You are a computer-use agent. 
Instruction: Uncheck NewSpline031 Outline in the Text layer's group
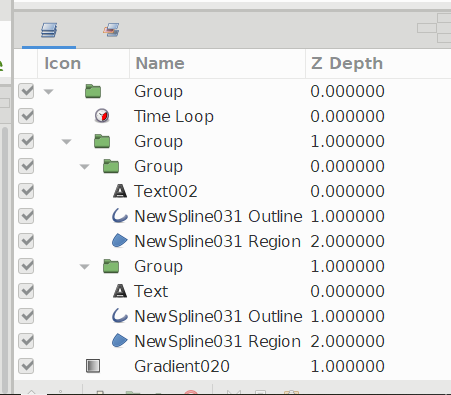(x=26, y=316)
